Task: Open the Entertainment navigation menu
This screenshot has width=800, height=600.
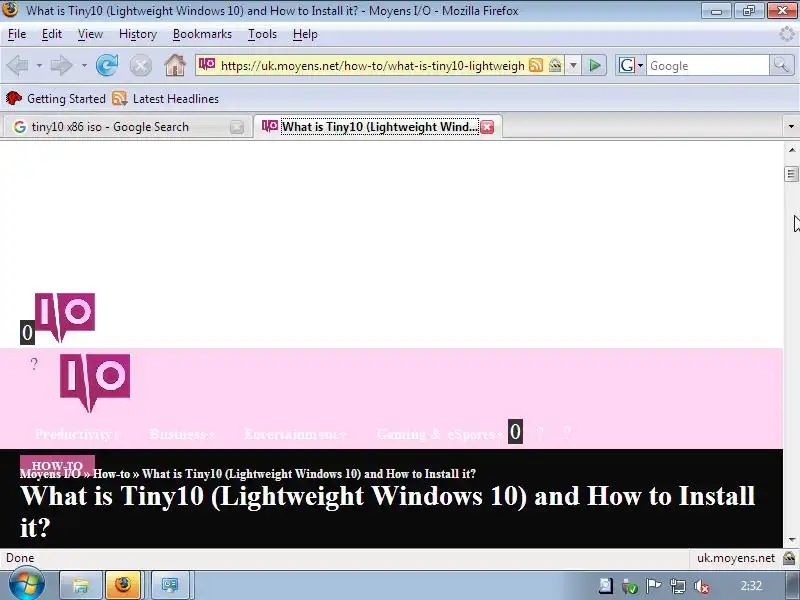Action: tap(295, 435)
